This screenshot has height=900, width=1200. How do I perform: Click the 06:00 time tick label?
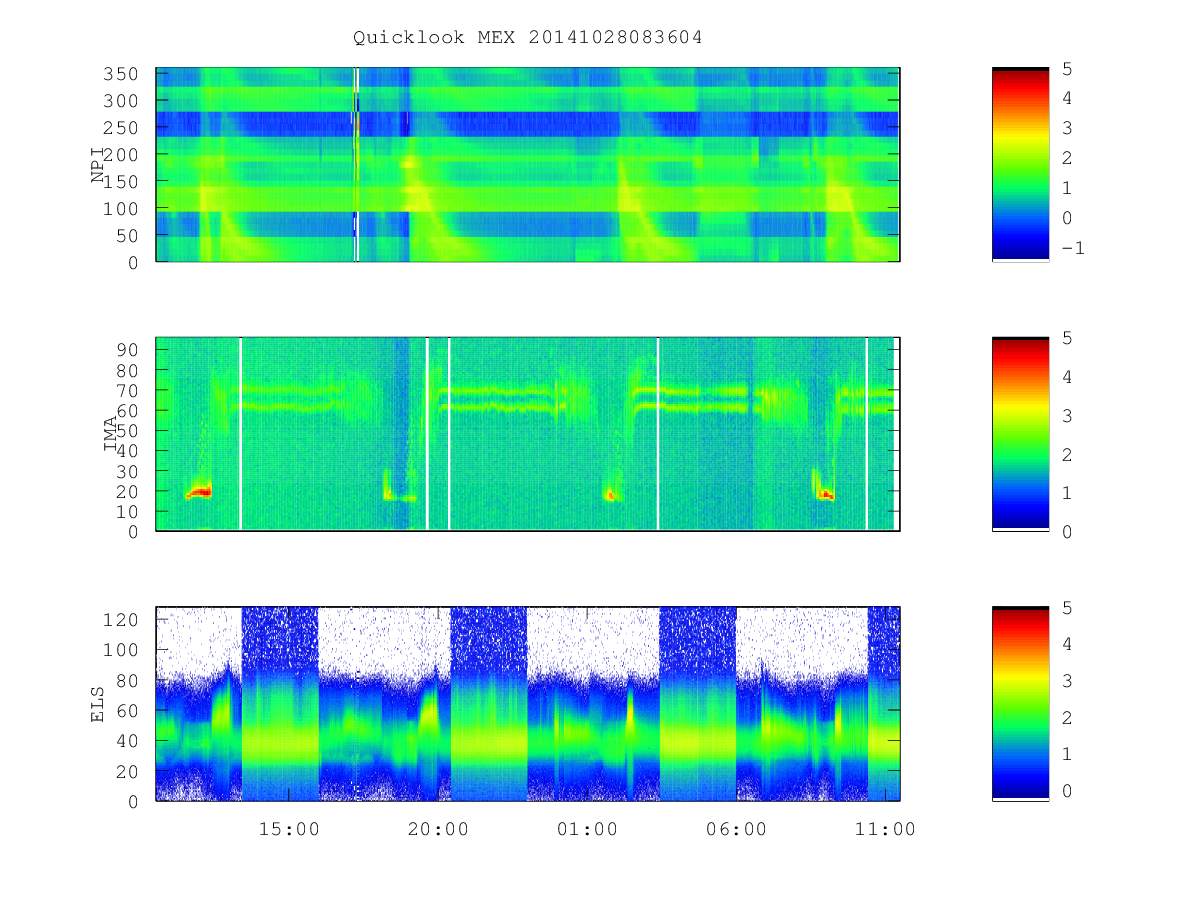point(736,829)
